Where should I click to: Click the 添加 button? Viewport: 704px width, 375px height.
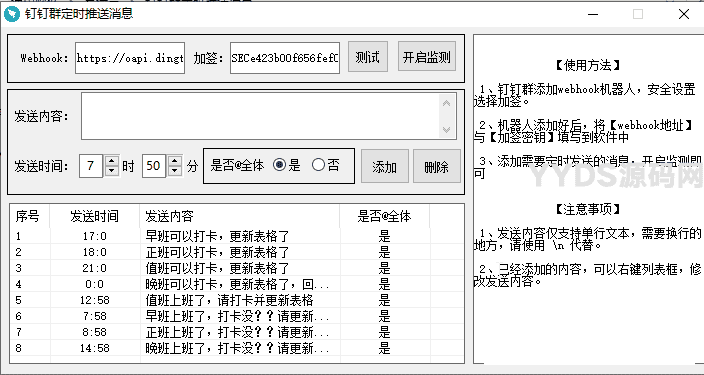tap(385, 167)
